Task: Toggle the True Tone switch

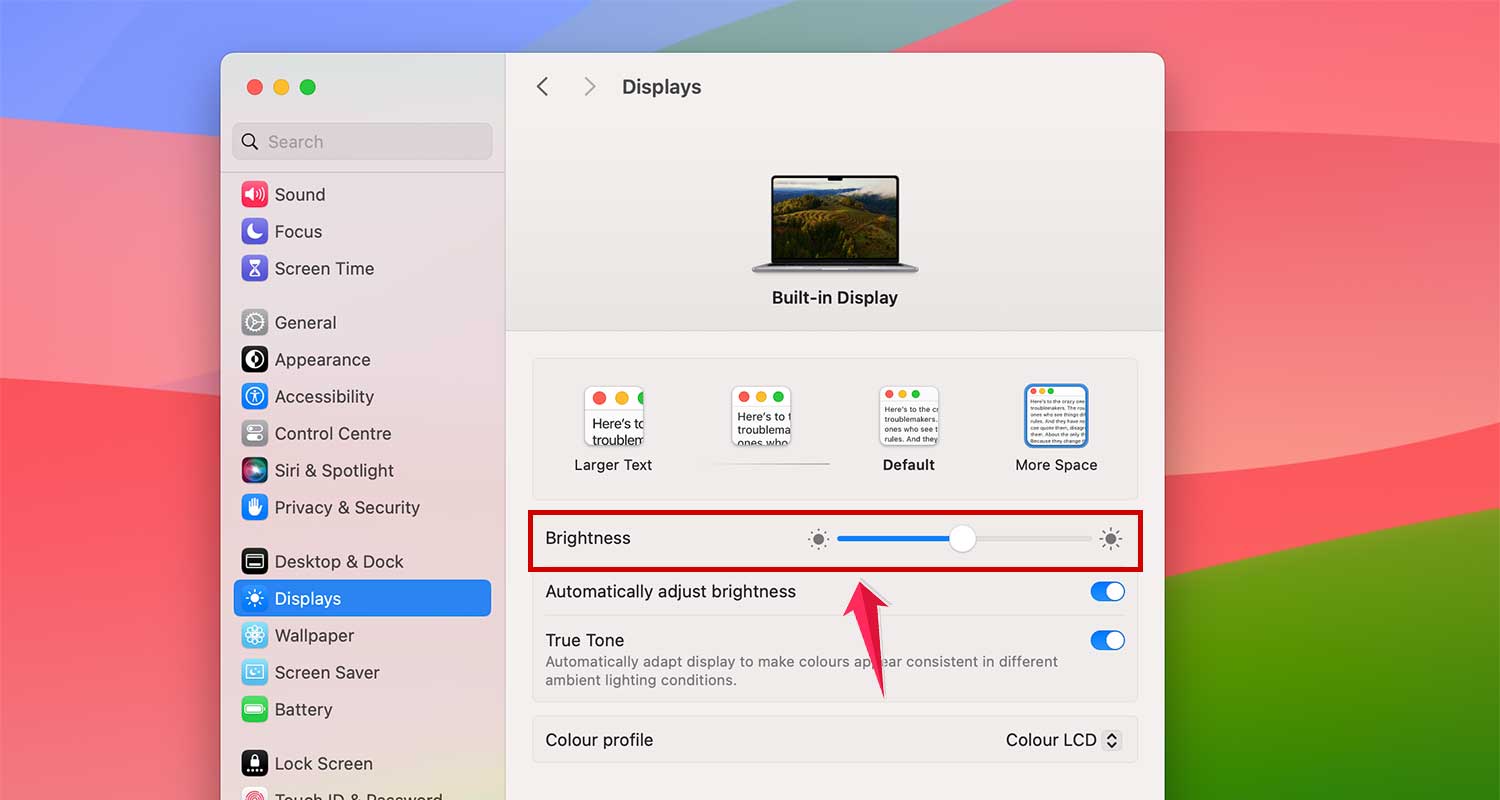Action: click(x=1107, y=640)
